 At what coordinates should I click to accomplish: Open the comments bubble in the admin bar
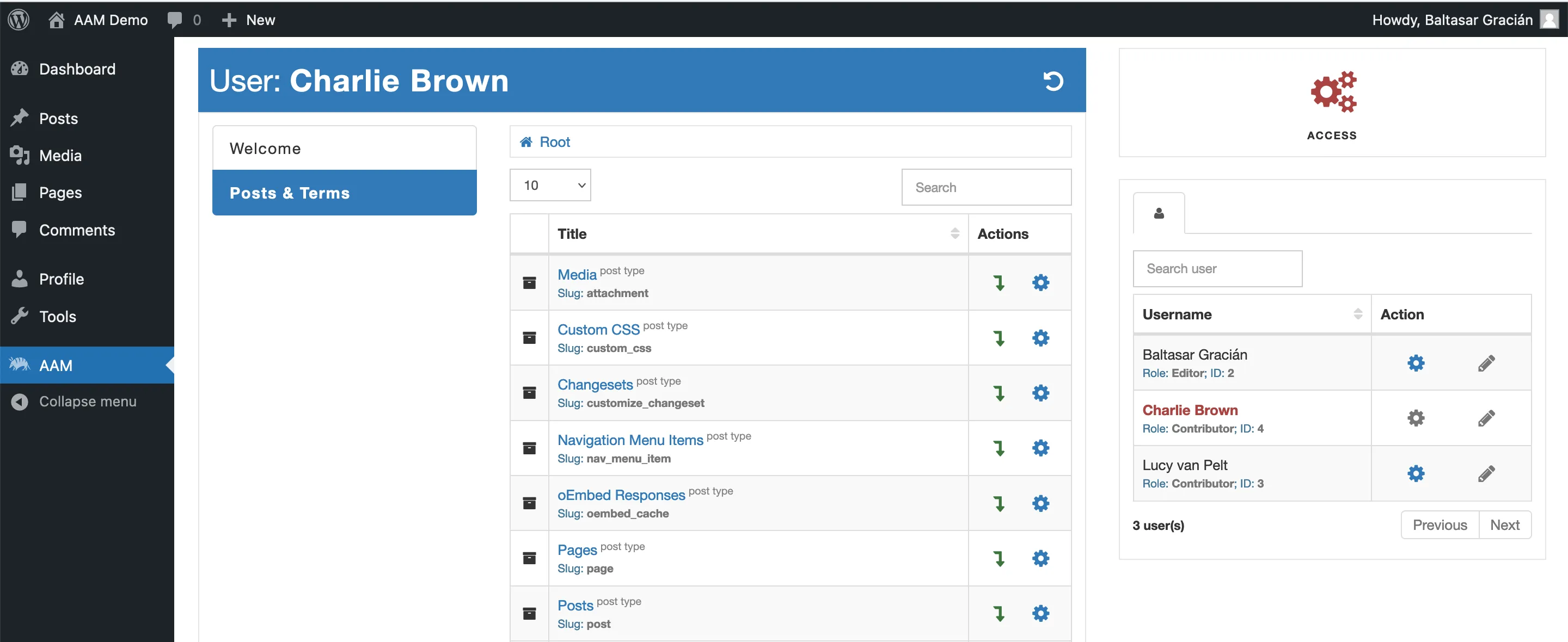pos(184,20)
